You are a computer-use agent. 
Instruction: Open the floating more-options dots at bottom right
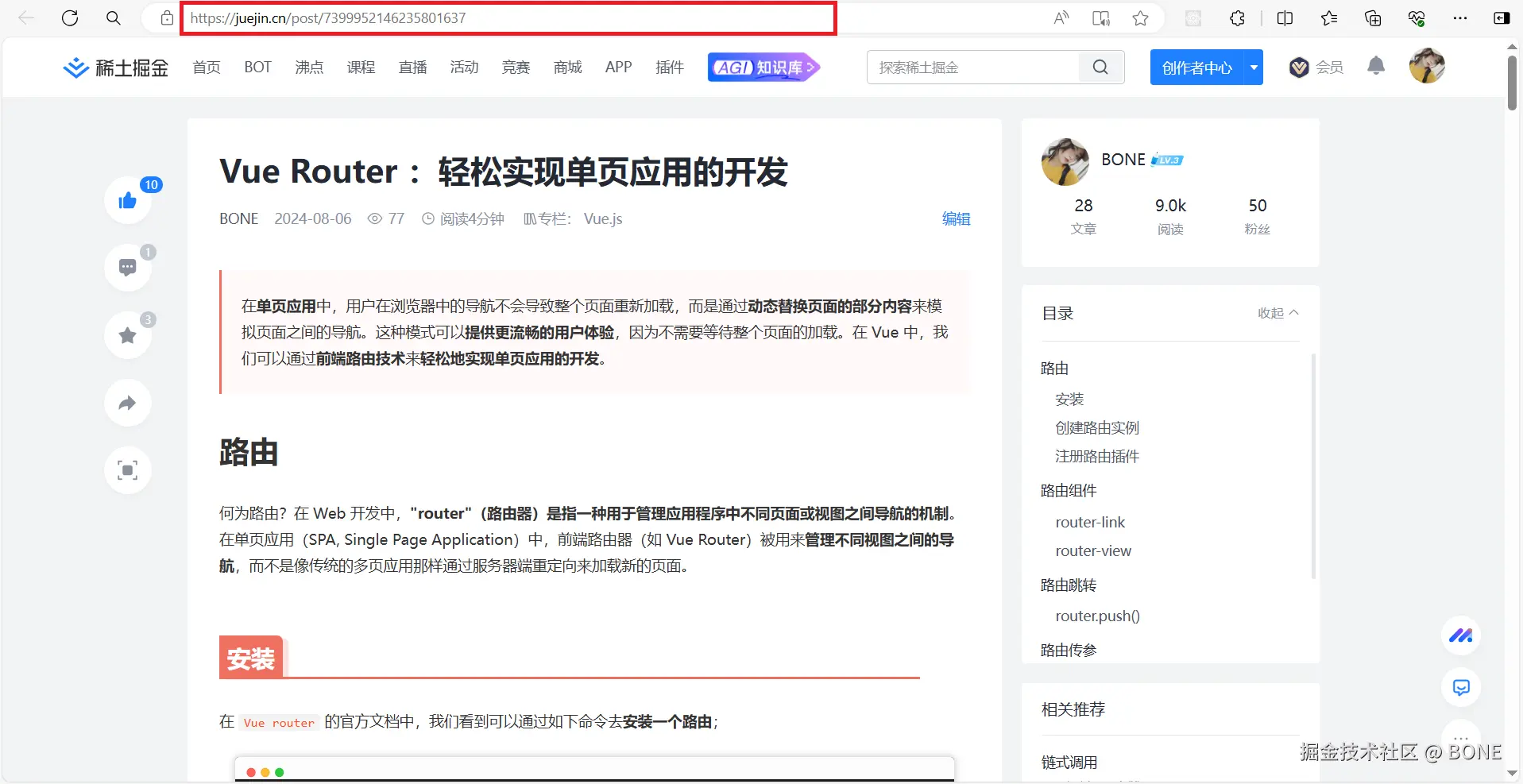pyautogui.click(x=1461, y=739)
